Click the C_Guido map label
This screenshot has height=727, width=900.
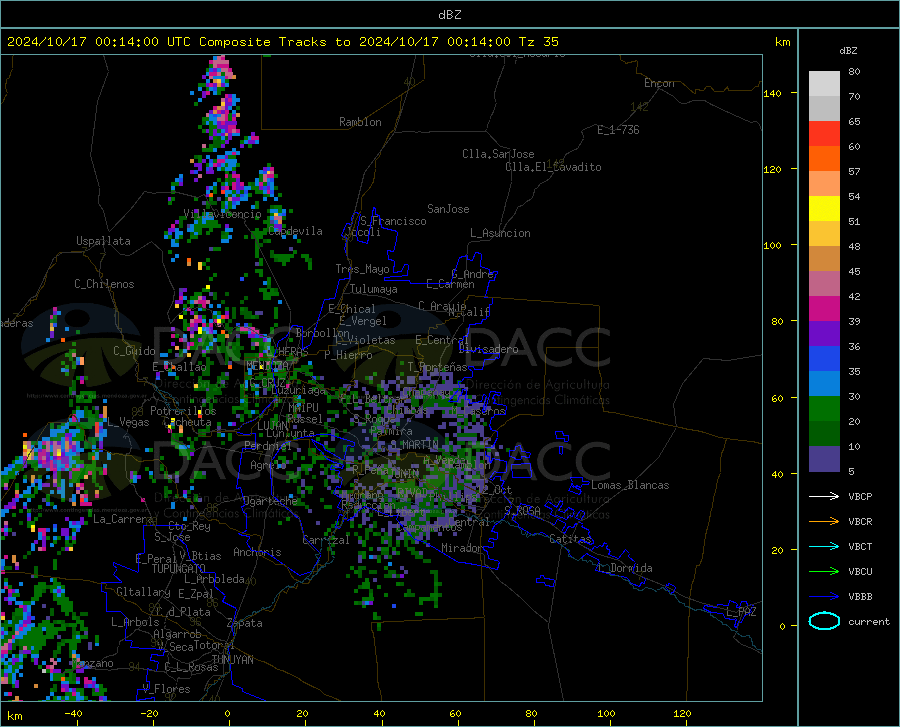click(x=134, y=351)
